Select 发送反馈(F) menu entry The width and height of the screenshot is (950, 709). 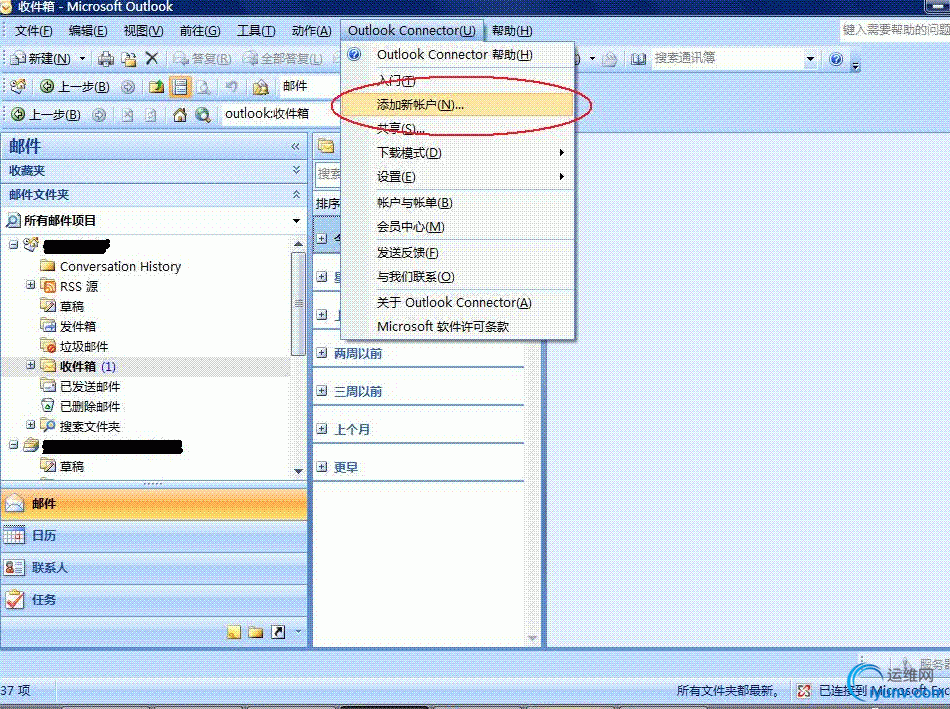[457, 253]
